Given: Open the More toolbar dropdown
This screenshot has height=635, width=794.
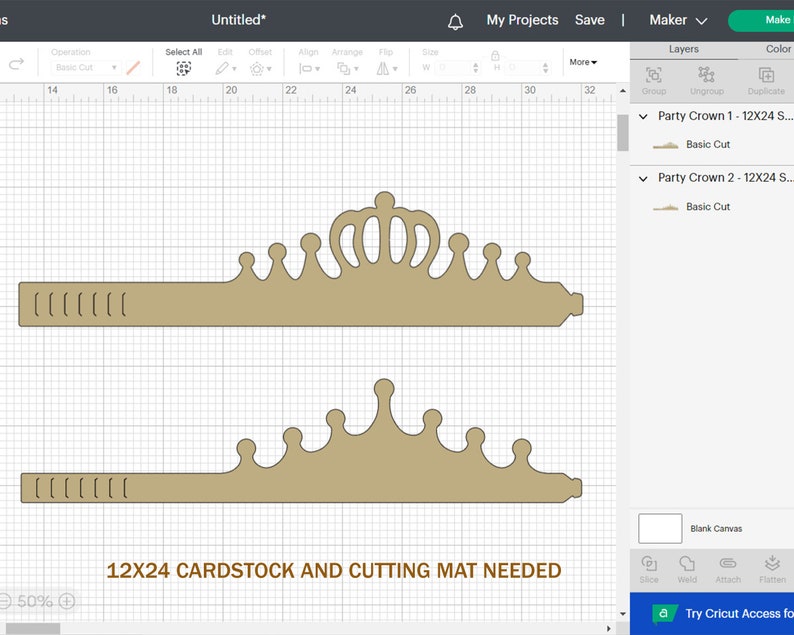Looking at the screenshot, I should [583, 62].
